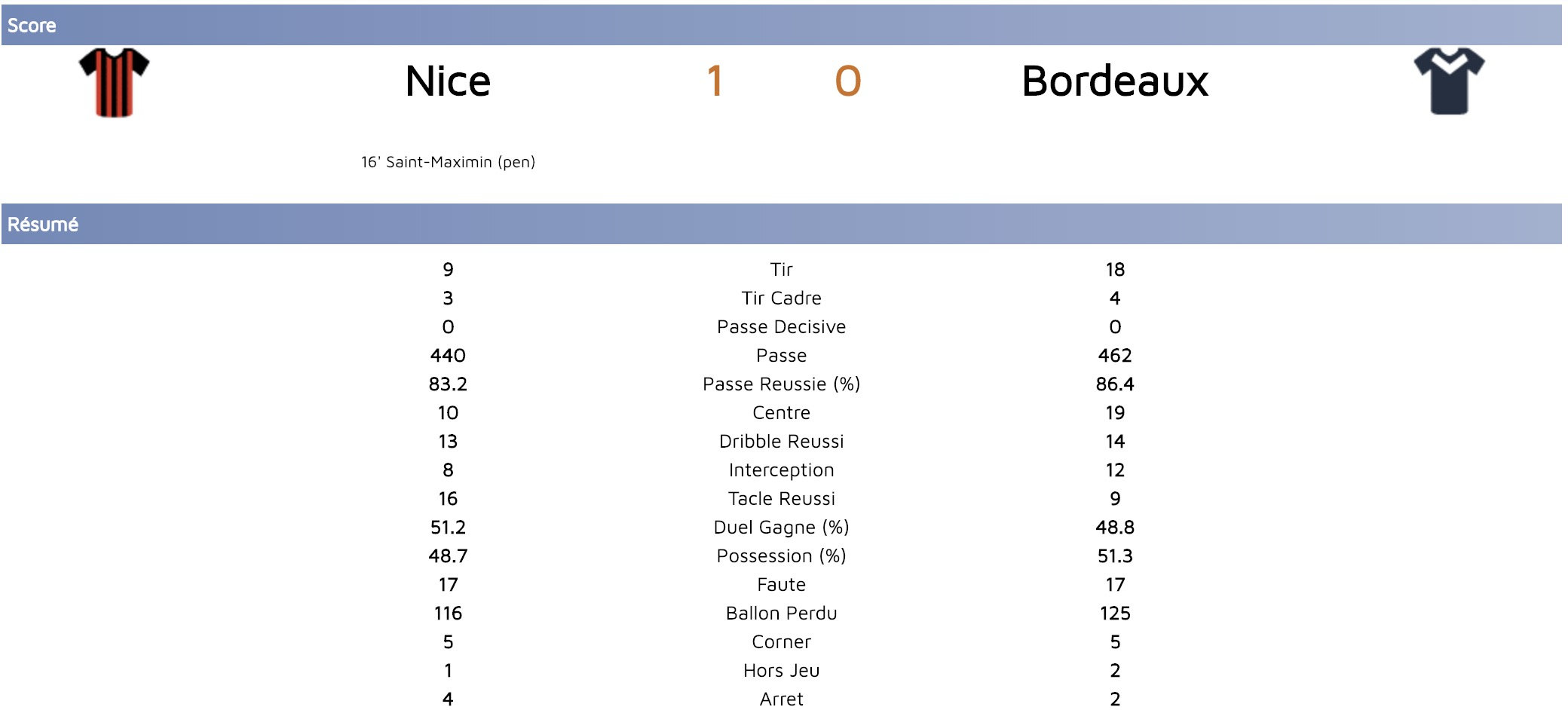The image size is (1568, 710).
Task: Click the Nice red-black striped jersey icon
Action: [x=114, y=82]
